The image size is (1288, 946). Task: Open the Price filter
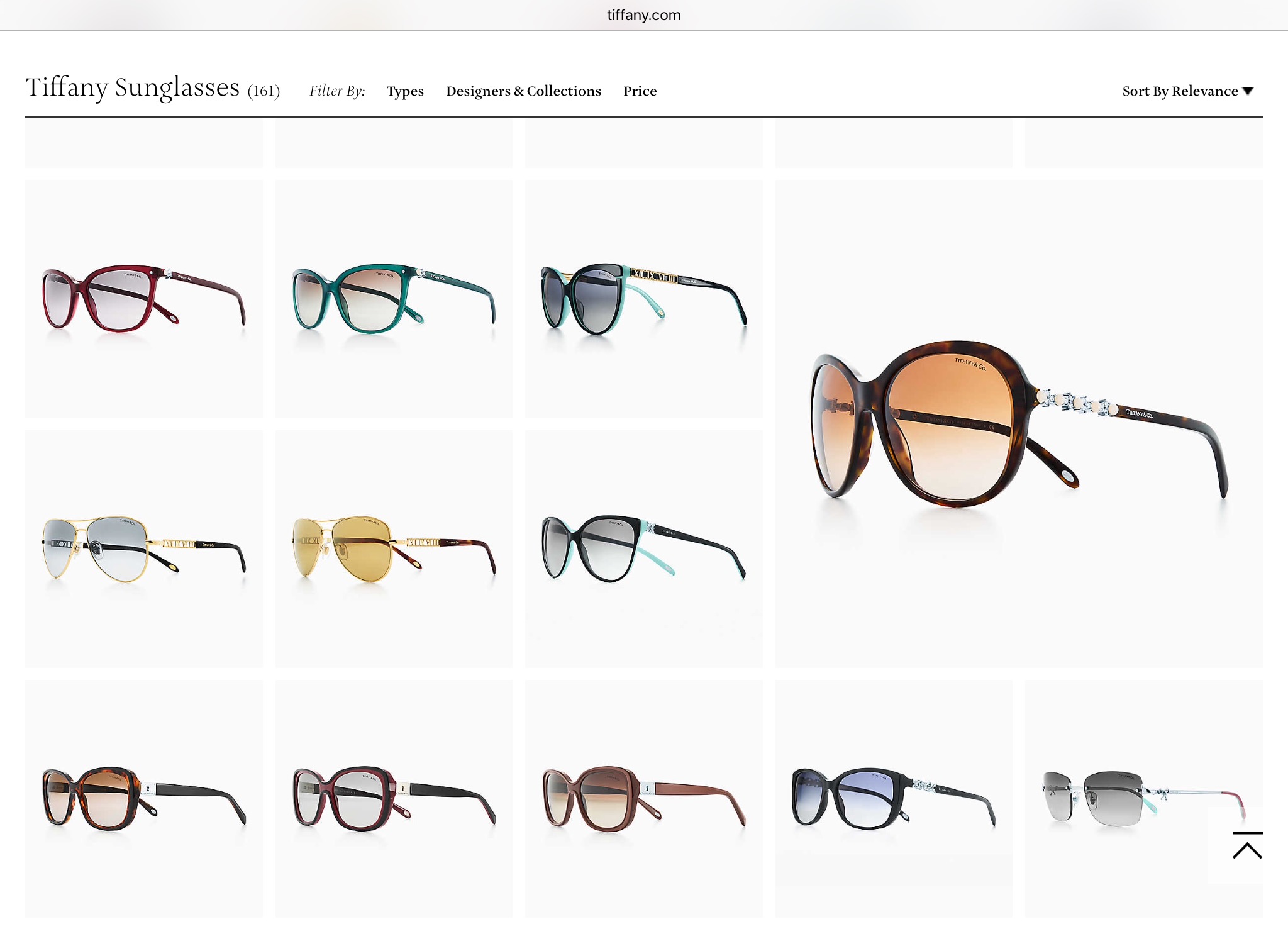coord(640,91)
